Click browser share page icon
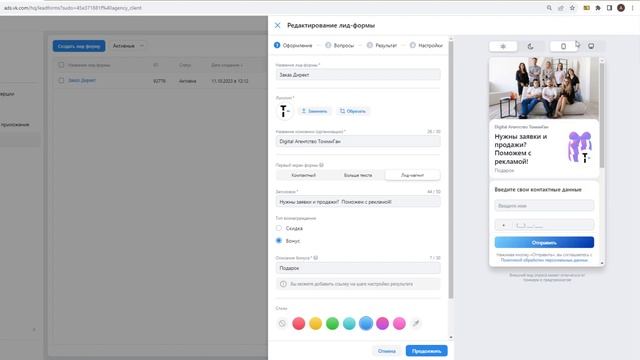This screenshot has width=640, height=360. point(561,8)
